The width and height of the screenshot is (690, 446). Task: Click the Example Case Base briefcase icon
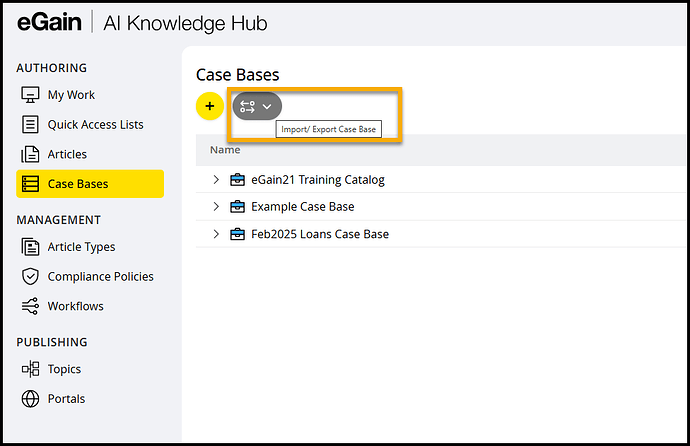238,207
